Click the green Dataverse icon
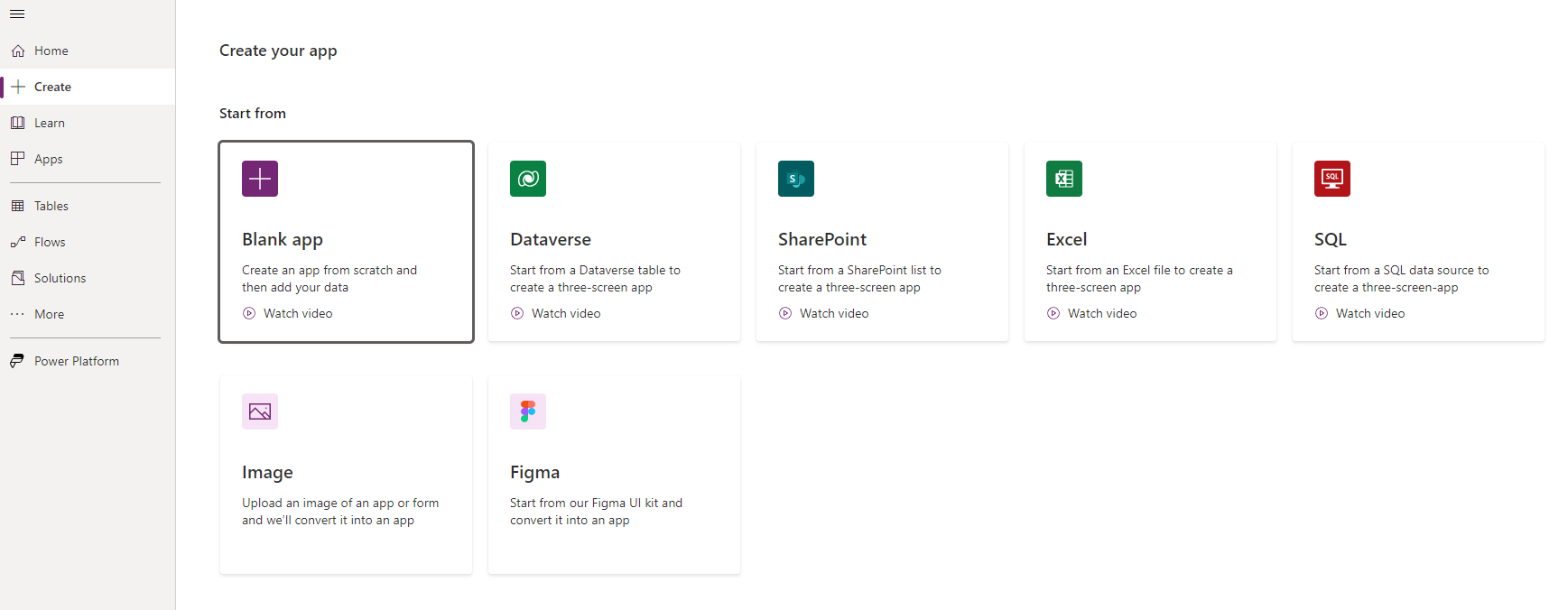This screenshot has height=610, width=1568. click(528, 179)
